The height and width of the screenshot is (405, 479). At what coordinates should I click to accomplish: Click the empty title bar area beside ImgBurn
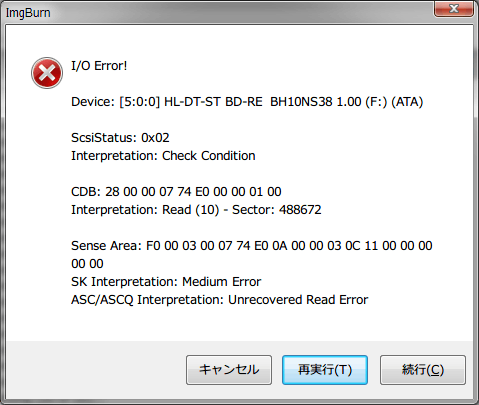coord(240,13)
